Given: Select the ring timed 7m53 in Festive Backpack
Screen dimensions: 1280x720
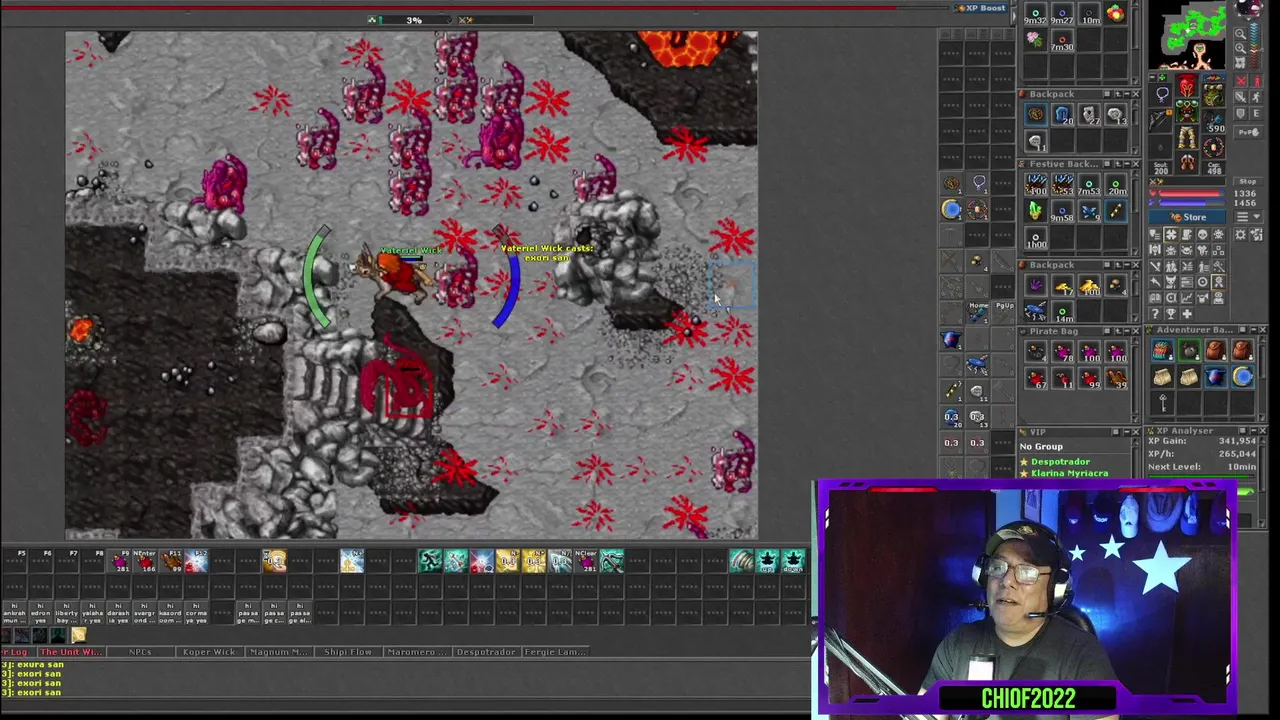Looking at the screenshot, I should (x=1089, y=184).
